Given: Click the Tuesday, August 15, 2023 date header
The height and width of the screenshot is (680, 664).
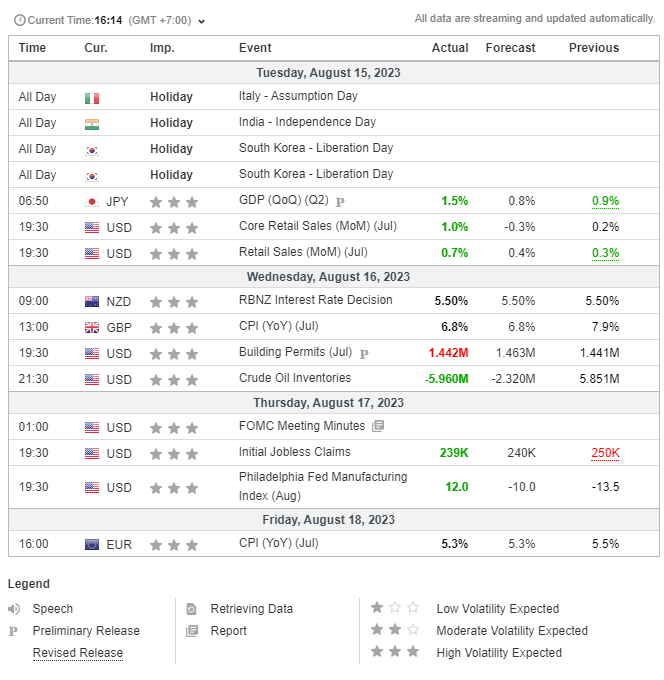Looking at the screenshot, I should click(328, 73).
